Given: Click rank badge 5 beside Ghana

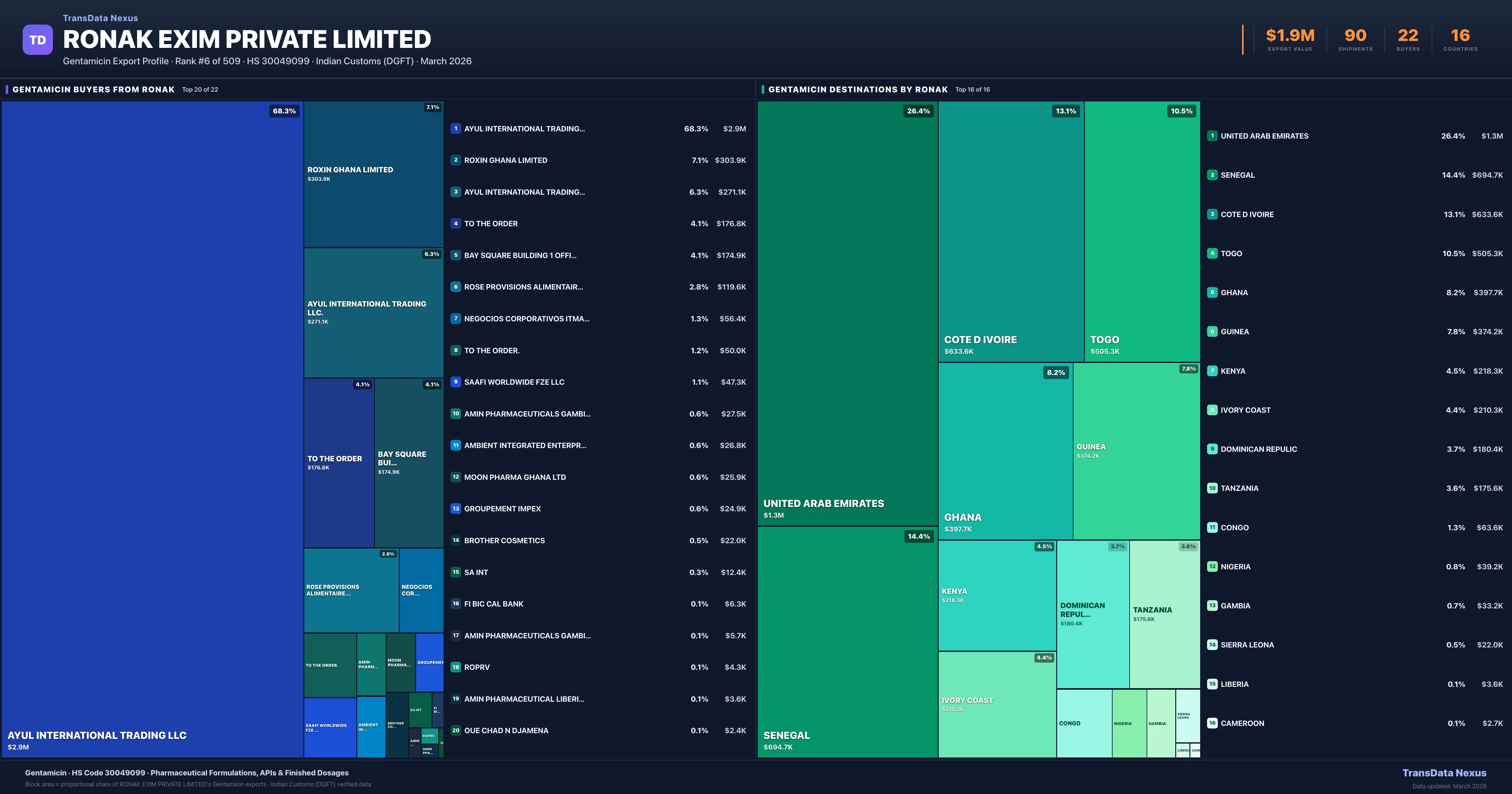Looking at the screenshot, I should [x=1212, y=292].
